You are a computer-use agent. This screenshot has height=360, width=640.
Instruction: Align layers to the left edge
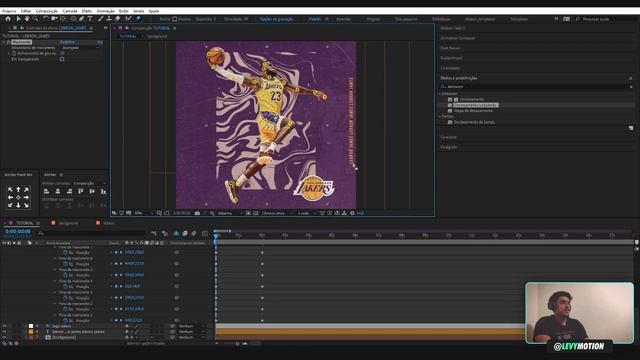click(47, 191)
